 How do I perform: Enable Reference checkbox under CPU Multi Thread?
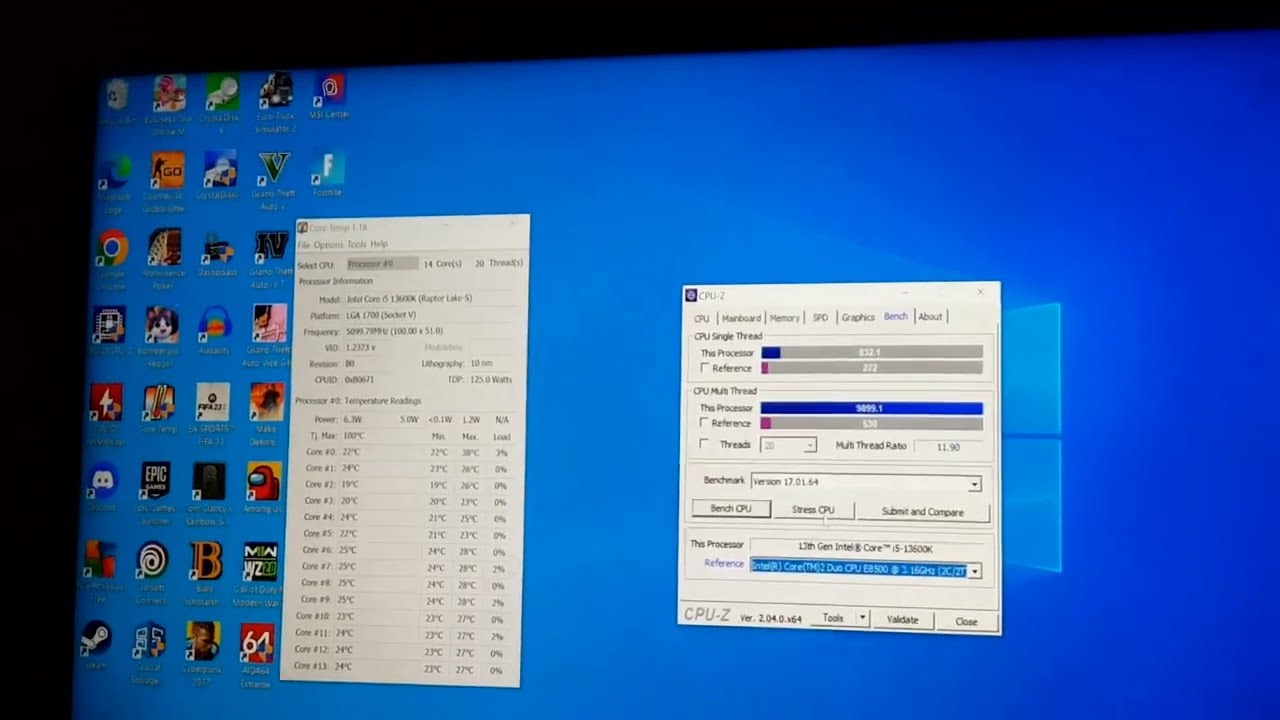point(706,424)
